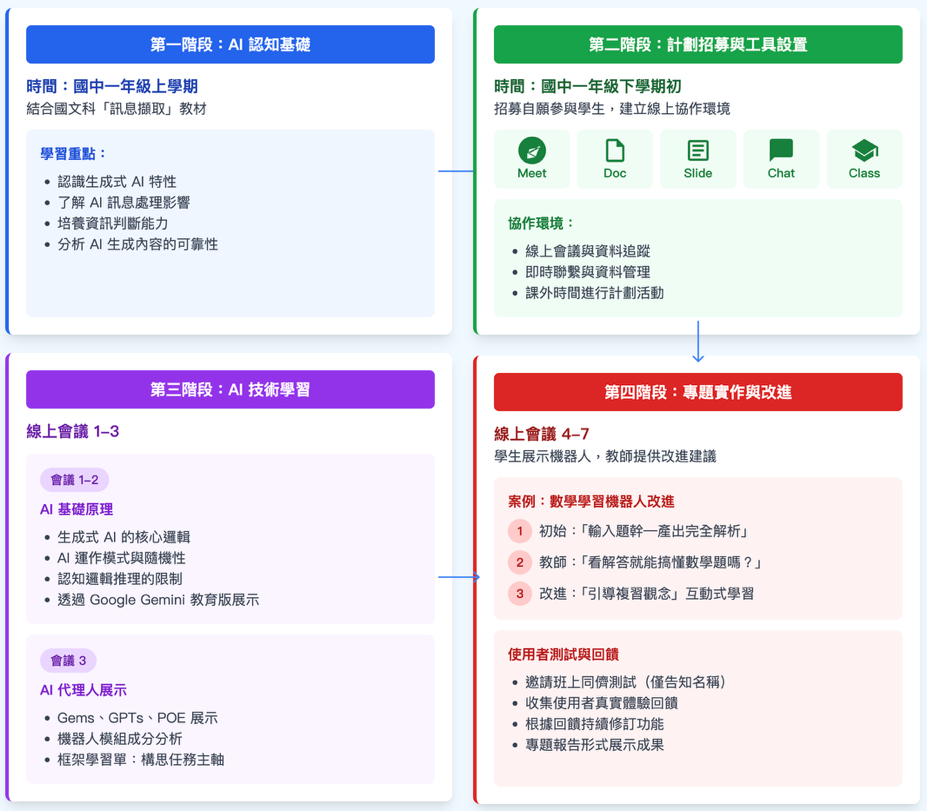
Task: Click bullet 邀請班上同儕測試（僅告知名稱）
Action: (x=626, y=682)
